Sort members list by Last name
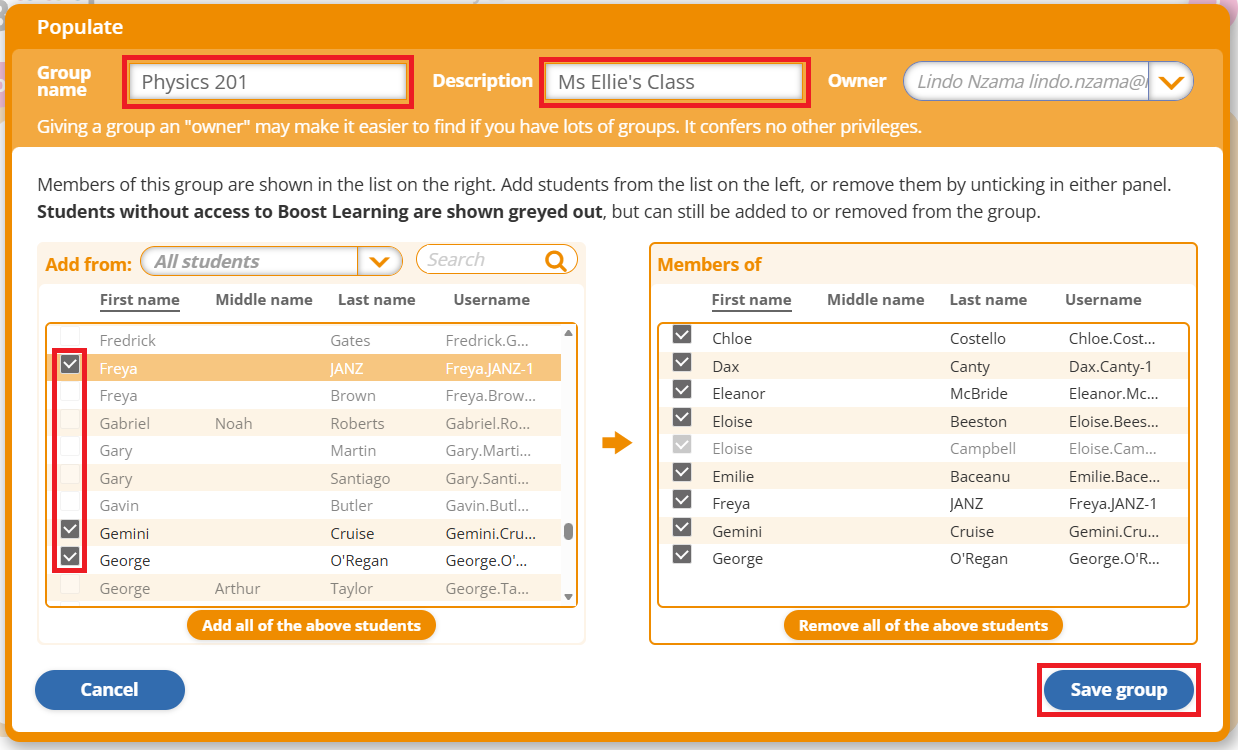 click(987, 300)
